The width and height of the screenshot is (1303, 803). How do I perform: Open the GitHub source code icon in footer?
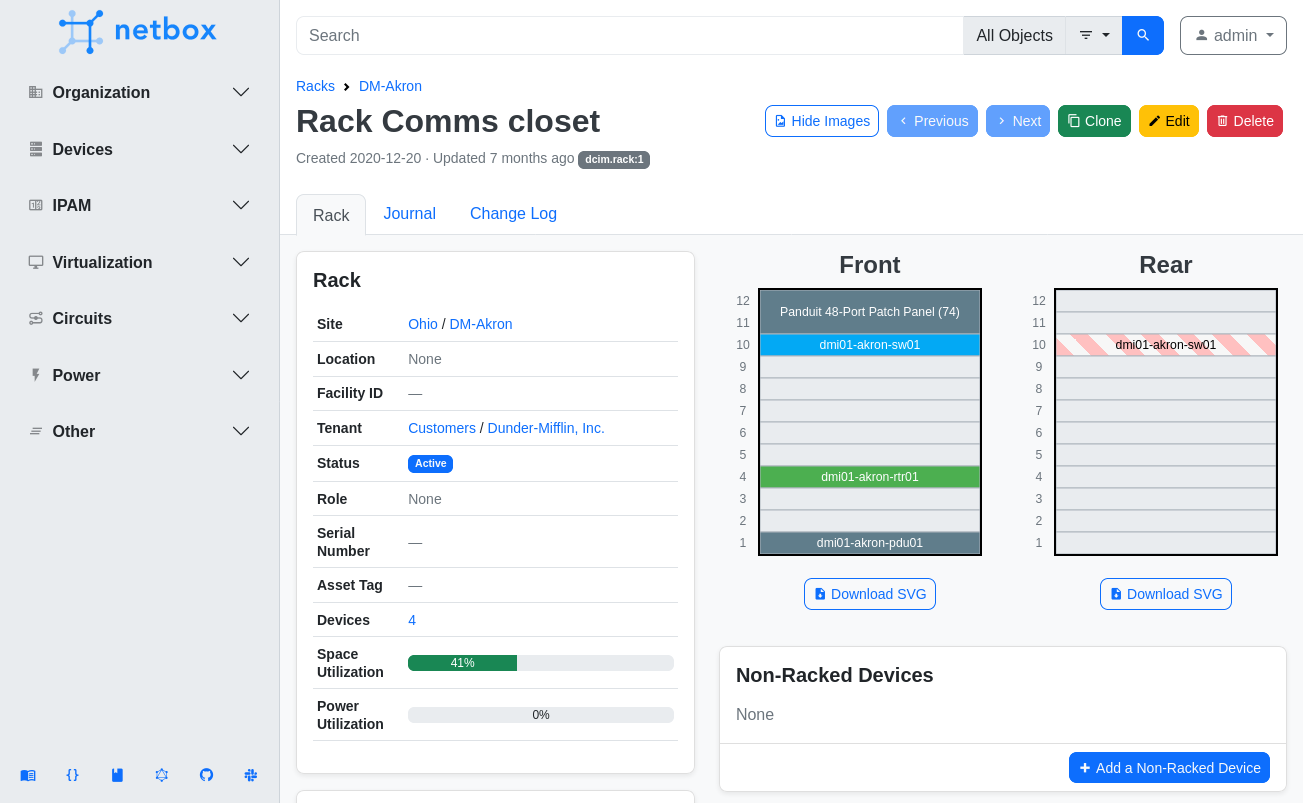206,775
